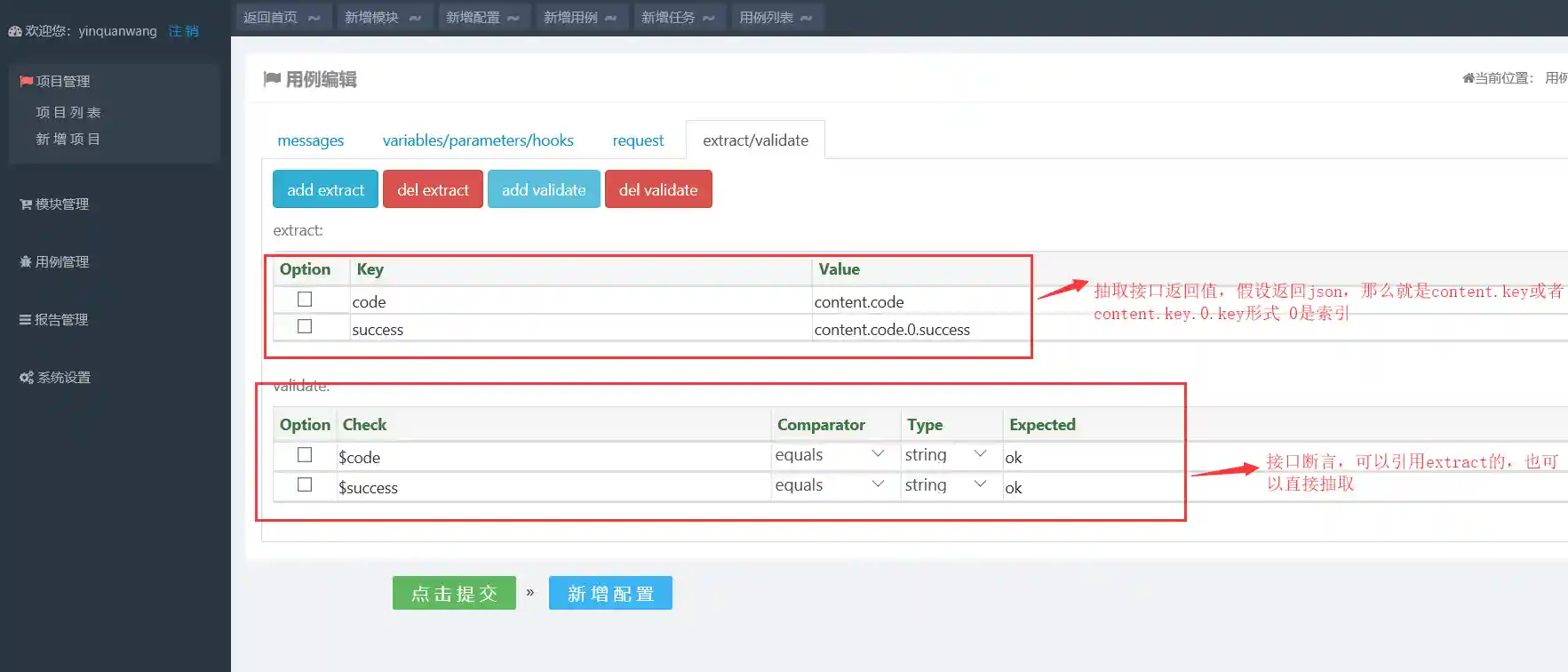
Task: Open 新增配置 in the top navigation bar
Action: [x=485, y=17]
